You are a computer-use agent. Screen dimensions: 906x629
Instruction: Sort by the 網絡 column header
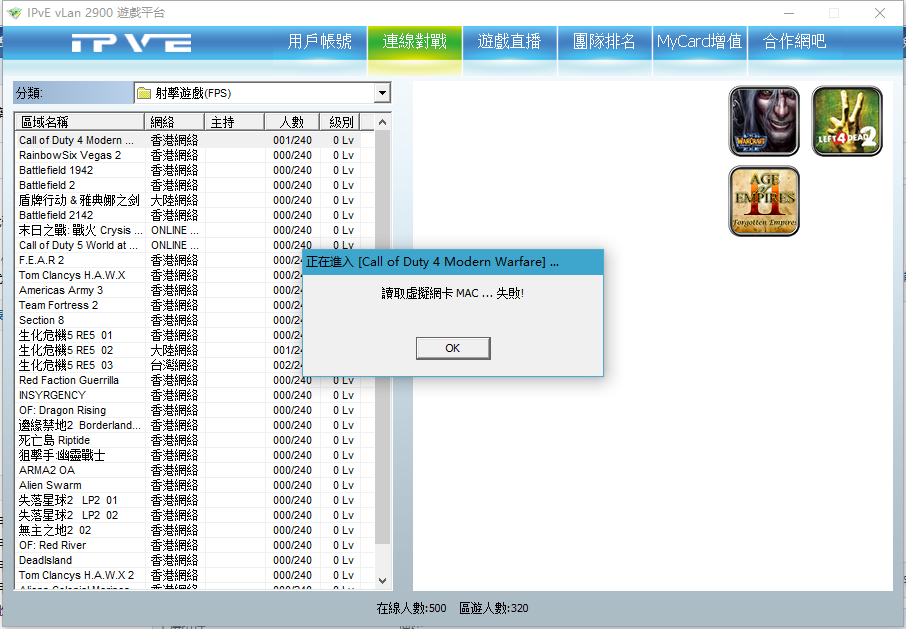click(x=174, y=122)
